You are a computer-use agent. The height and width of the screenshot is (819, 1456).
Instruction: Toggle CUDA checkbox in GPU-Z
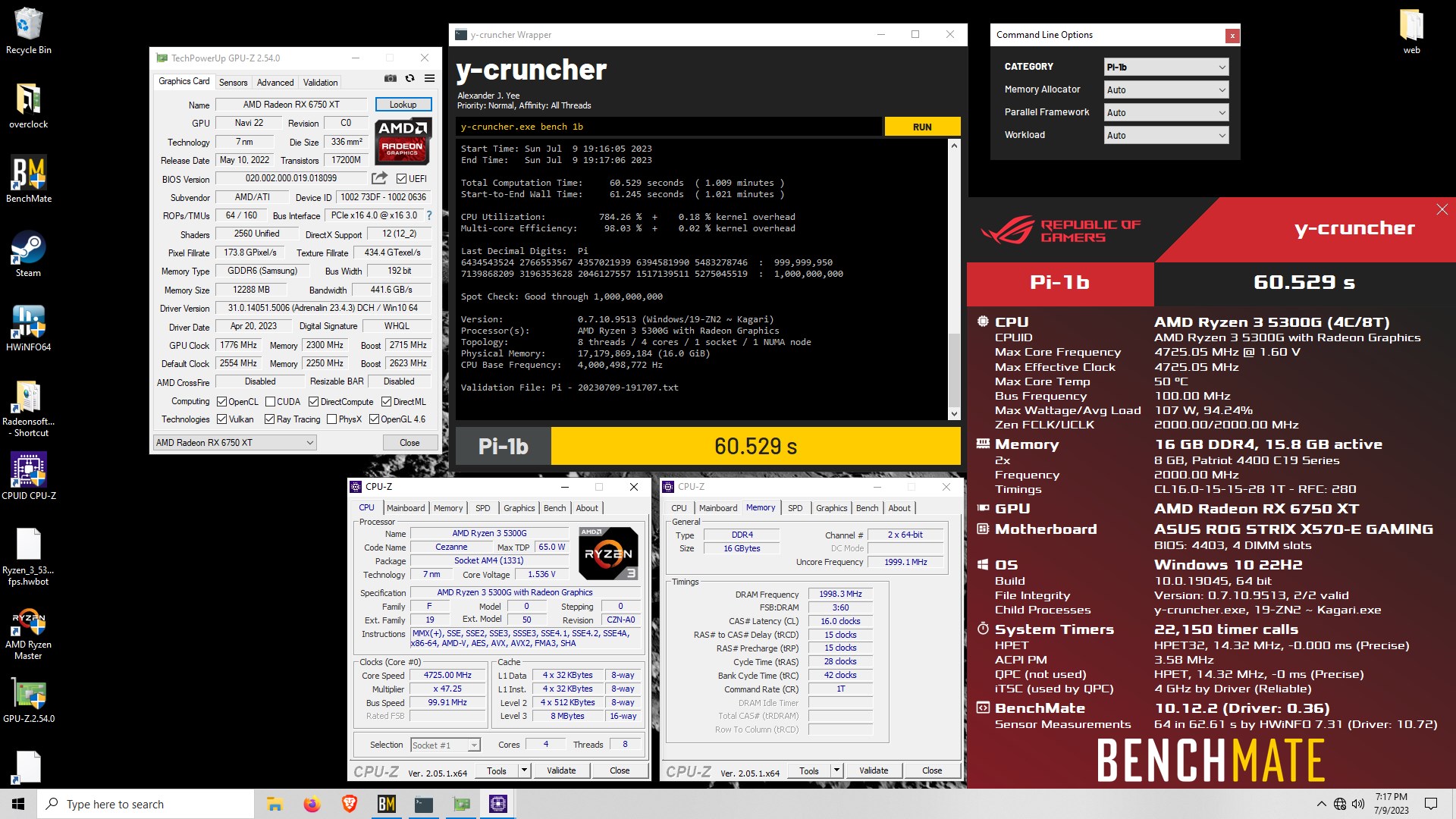click(270, 402)
